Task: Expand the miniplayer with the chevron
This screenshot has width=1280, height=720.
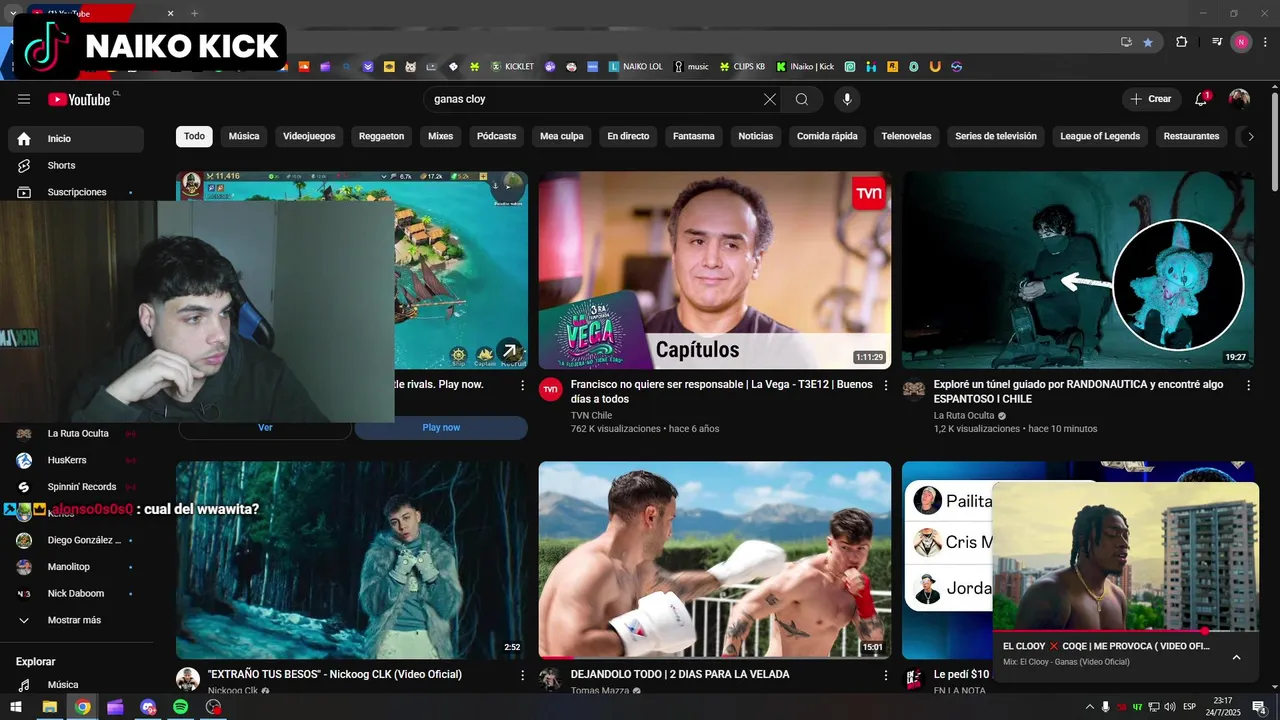Action: pyautogui.click(x=1236, y=657)
